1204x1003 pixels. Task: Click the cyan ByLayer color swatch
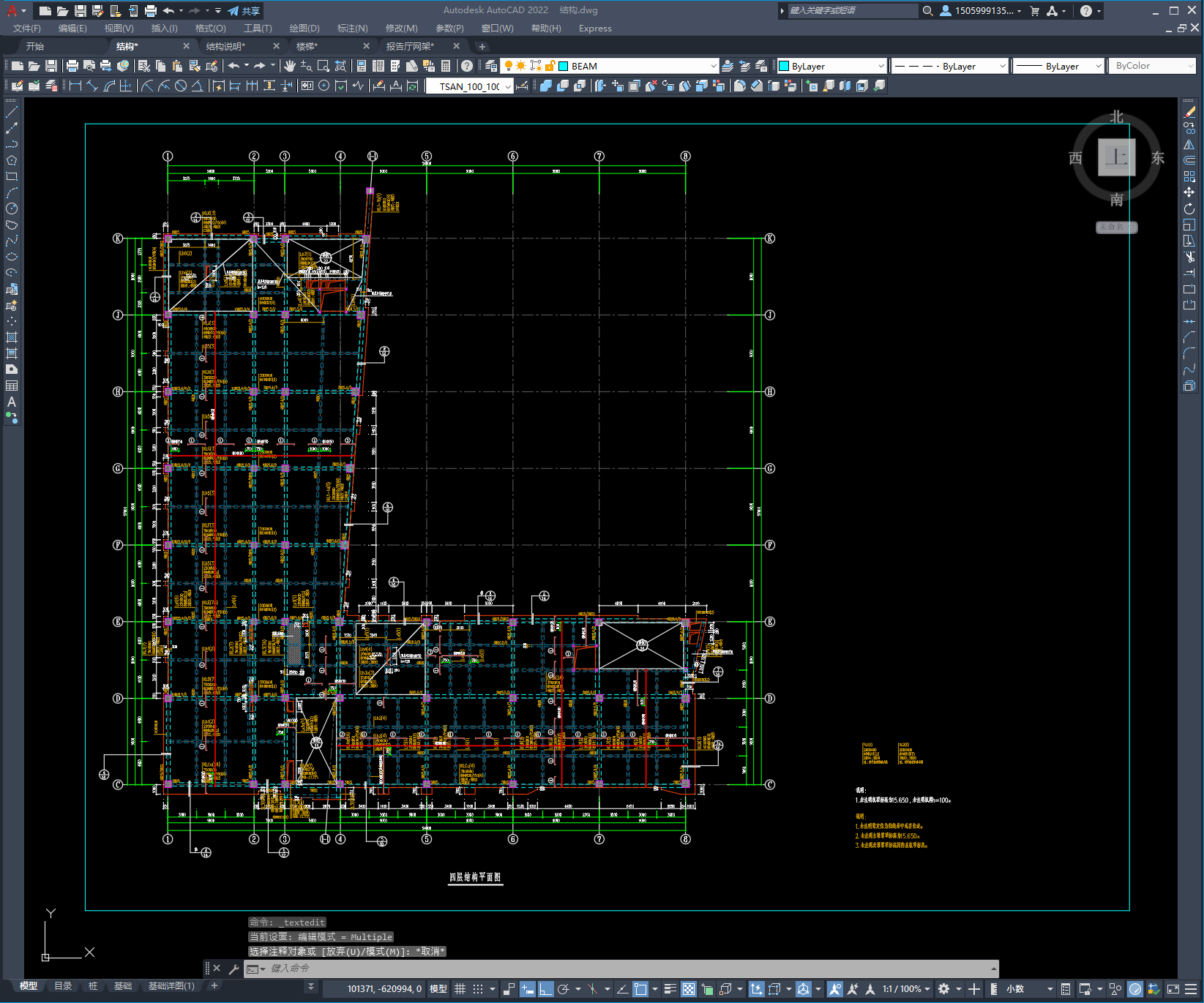point(784,66)
